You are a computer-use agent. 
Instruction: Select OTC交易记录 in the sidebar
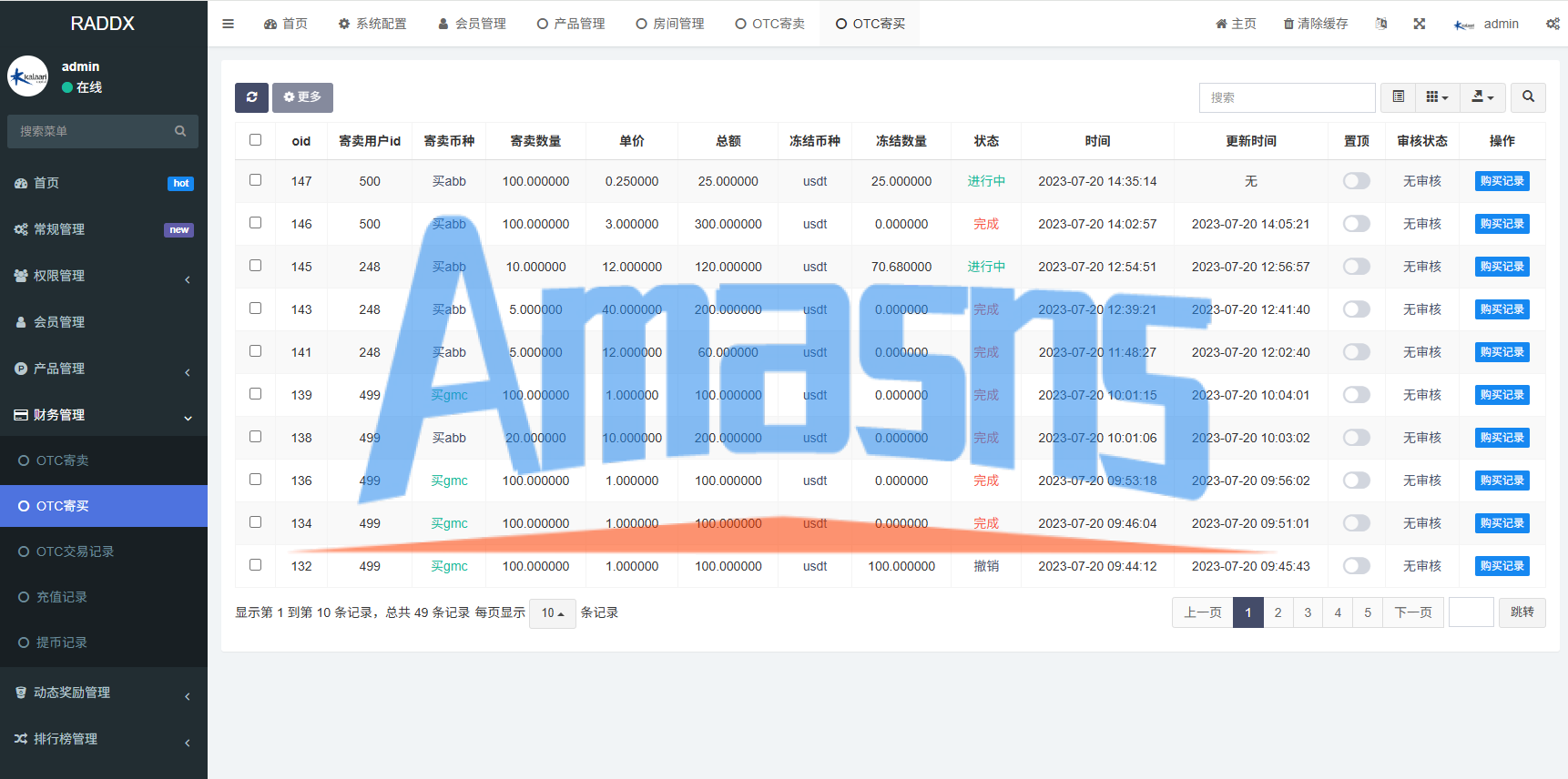tap(104, 551)
